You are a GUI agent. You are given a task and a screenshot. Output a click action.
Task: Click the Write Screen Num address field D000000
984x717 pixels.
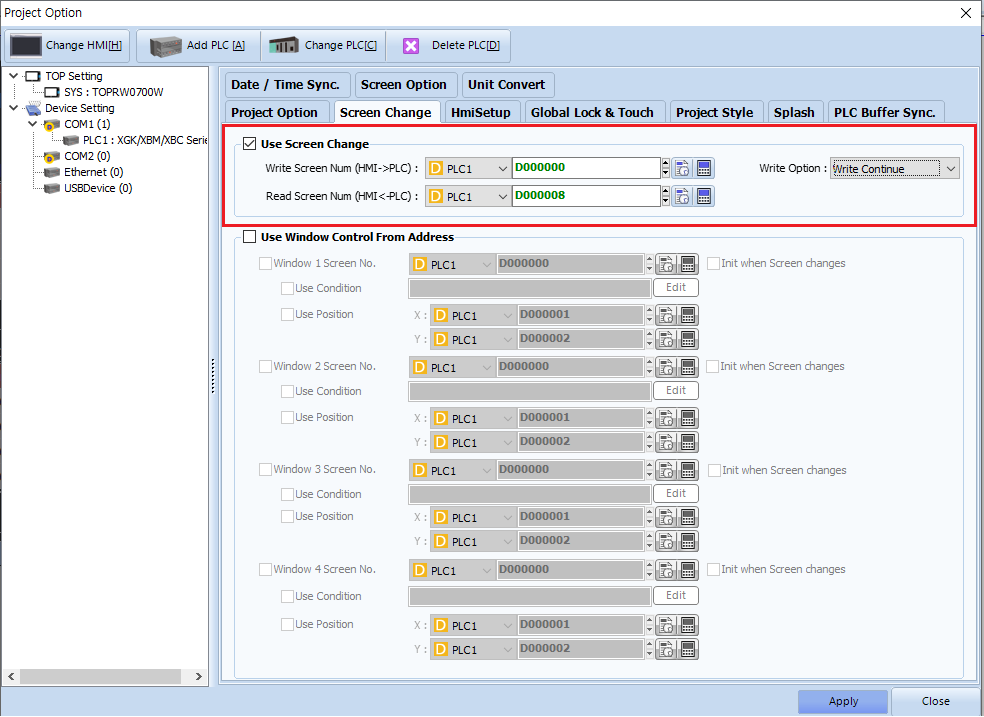pos(586,168)
